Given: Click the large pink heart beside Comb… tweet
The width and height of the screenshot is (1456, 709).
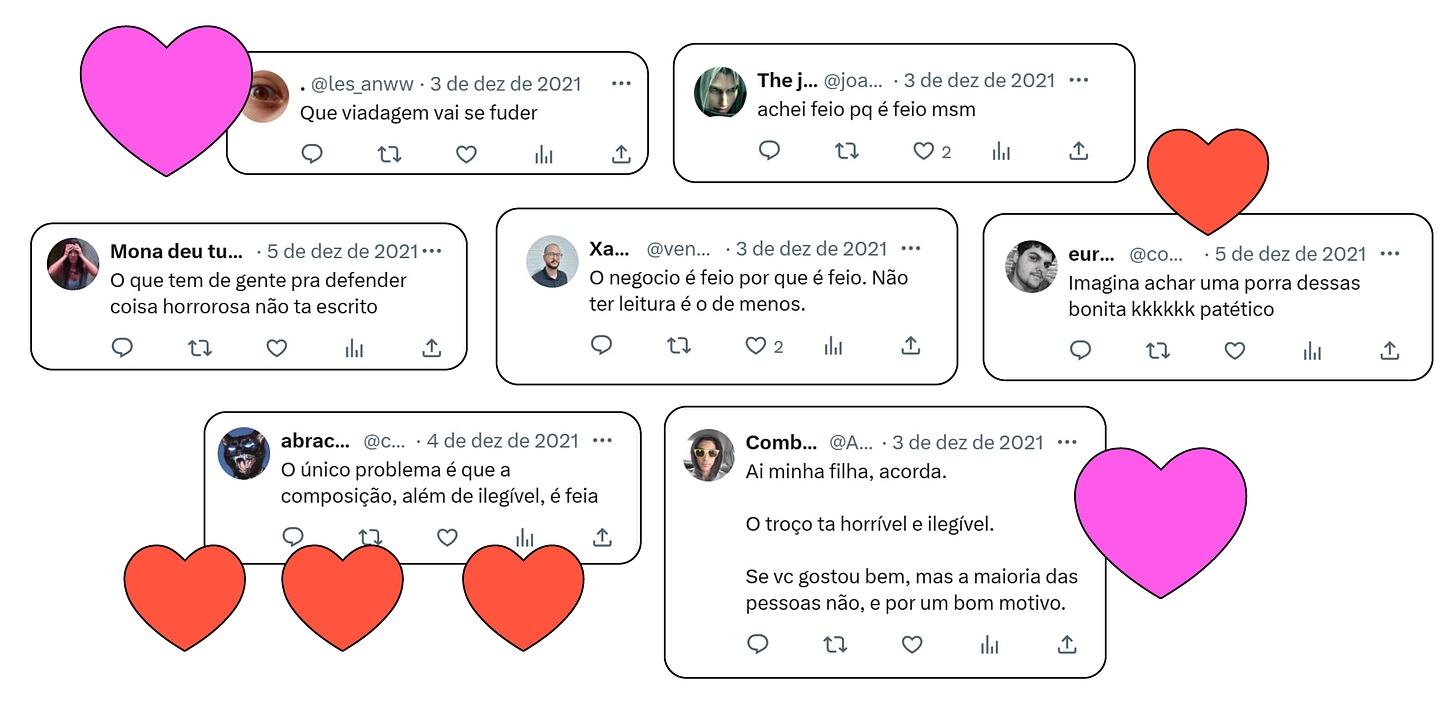Looking at the screenshot, I should (1160, 522).
